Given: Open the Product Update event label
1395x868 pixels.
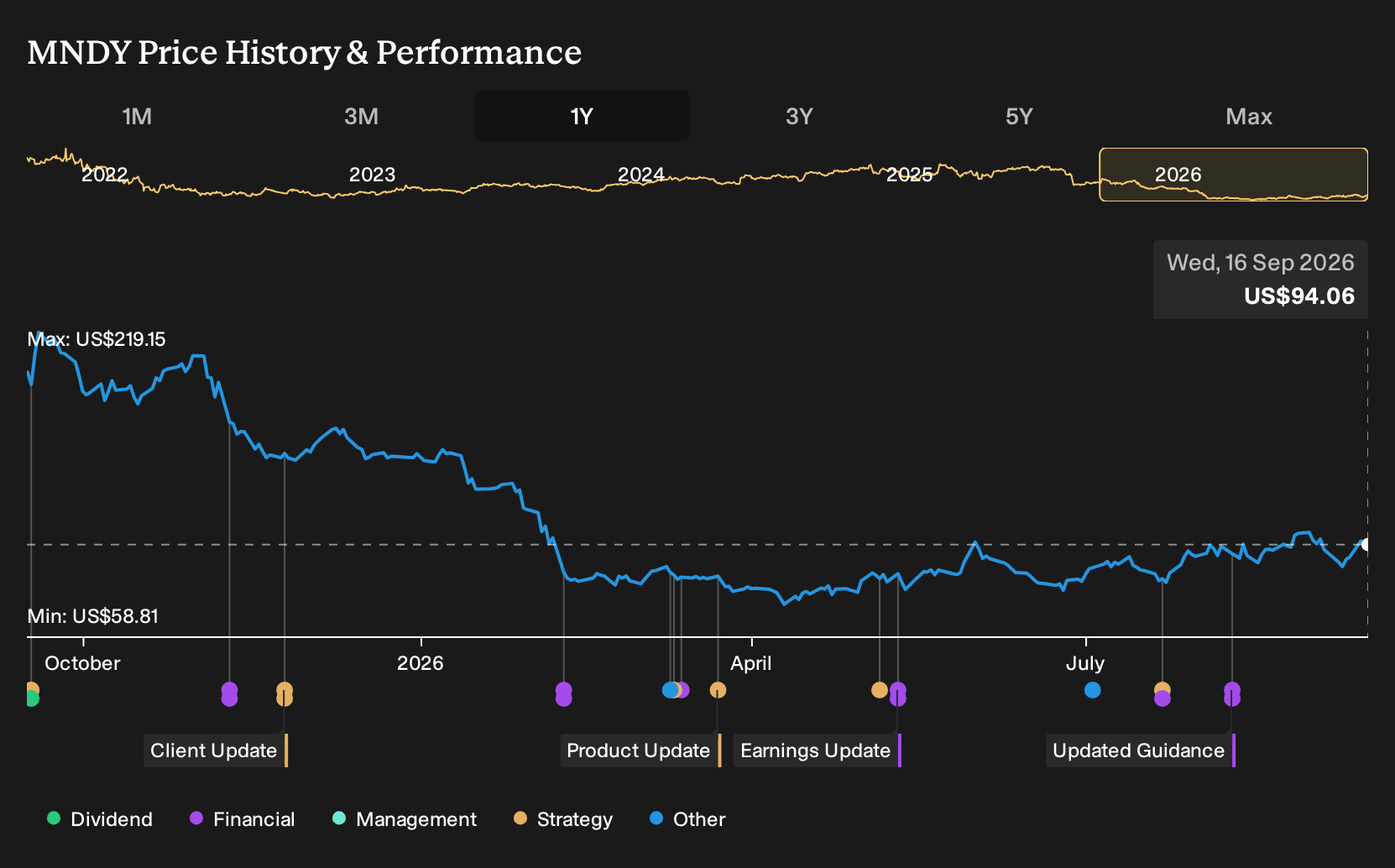Looking at the screenshot, I should click(640, 750).
